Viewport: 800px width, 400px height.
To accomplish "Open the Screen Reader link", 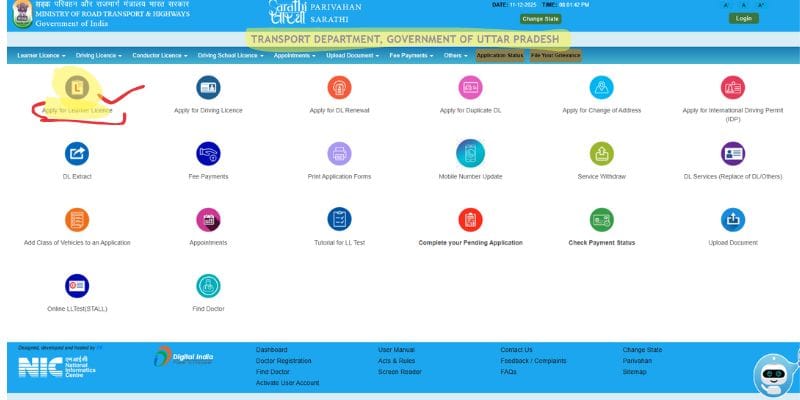I will click(399, 372).
